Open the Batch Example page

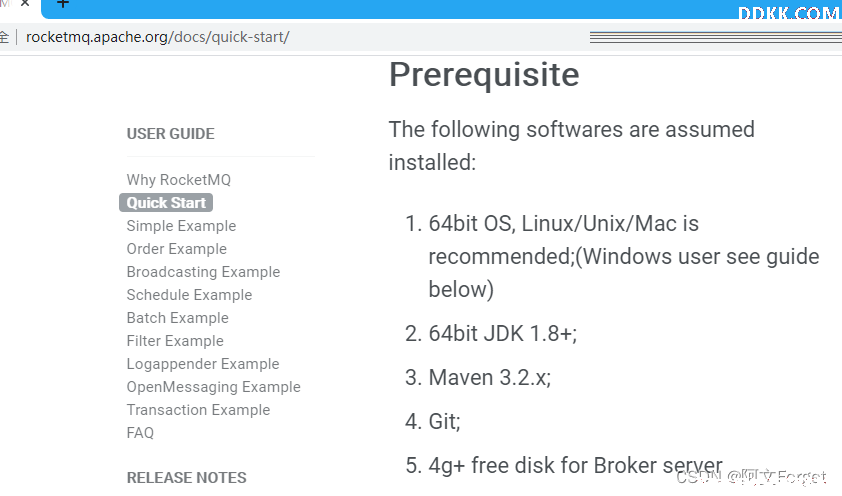pos(178,318)
